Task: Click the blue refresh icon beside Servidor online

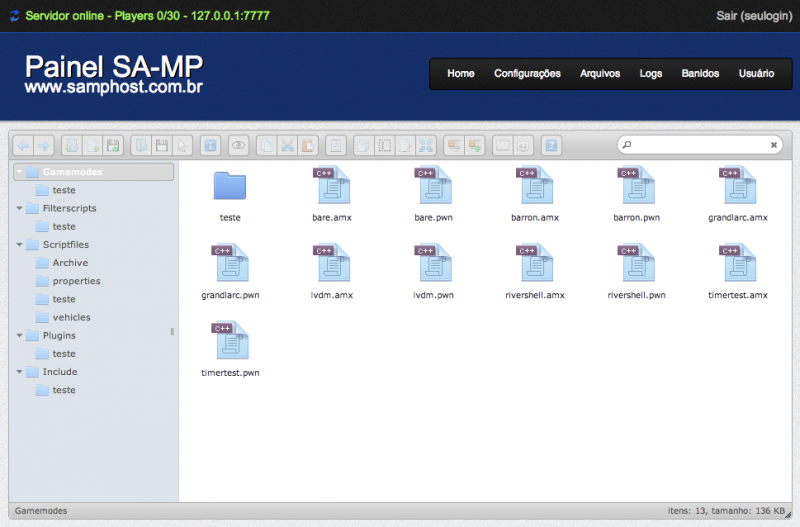Action: 14,16
